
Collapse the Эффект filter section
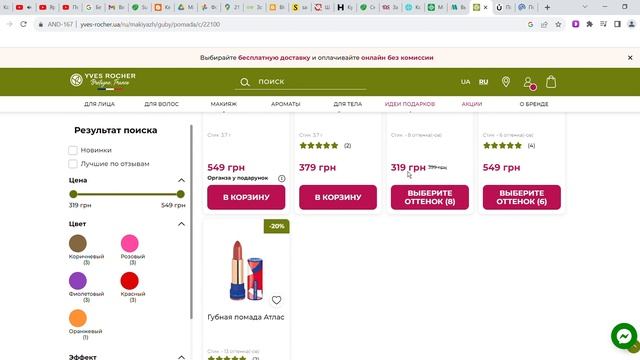point(181,357)
